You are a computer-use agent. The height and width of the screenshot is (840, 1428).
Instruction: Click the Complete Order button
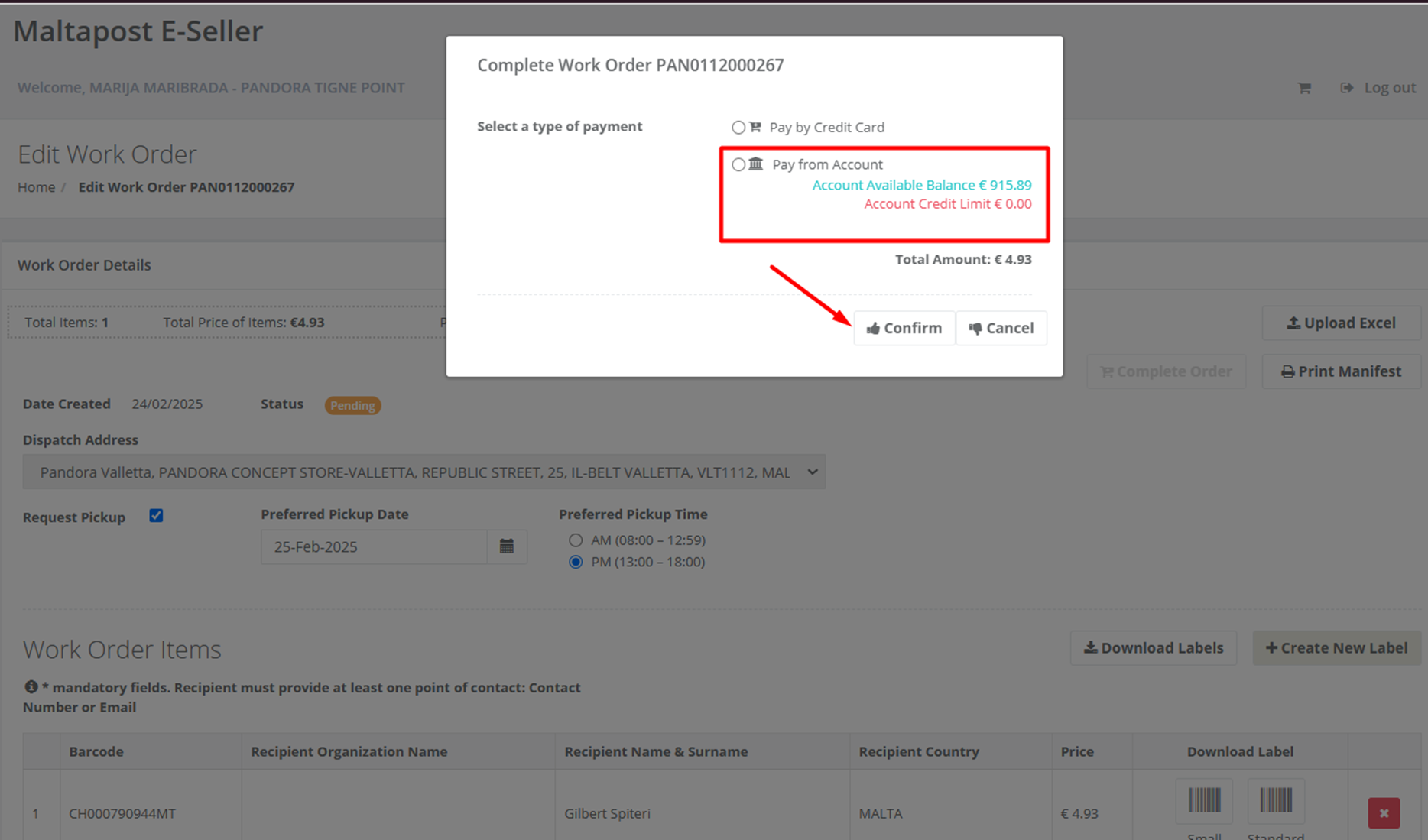click(1167, 371)
